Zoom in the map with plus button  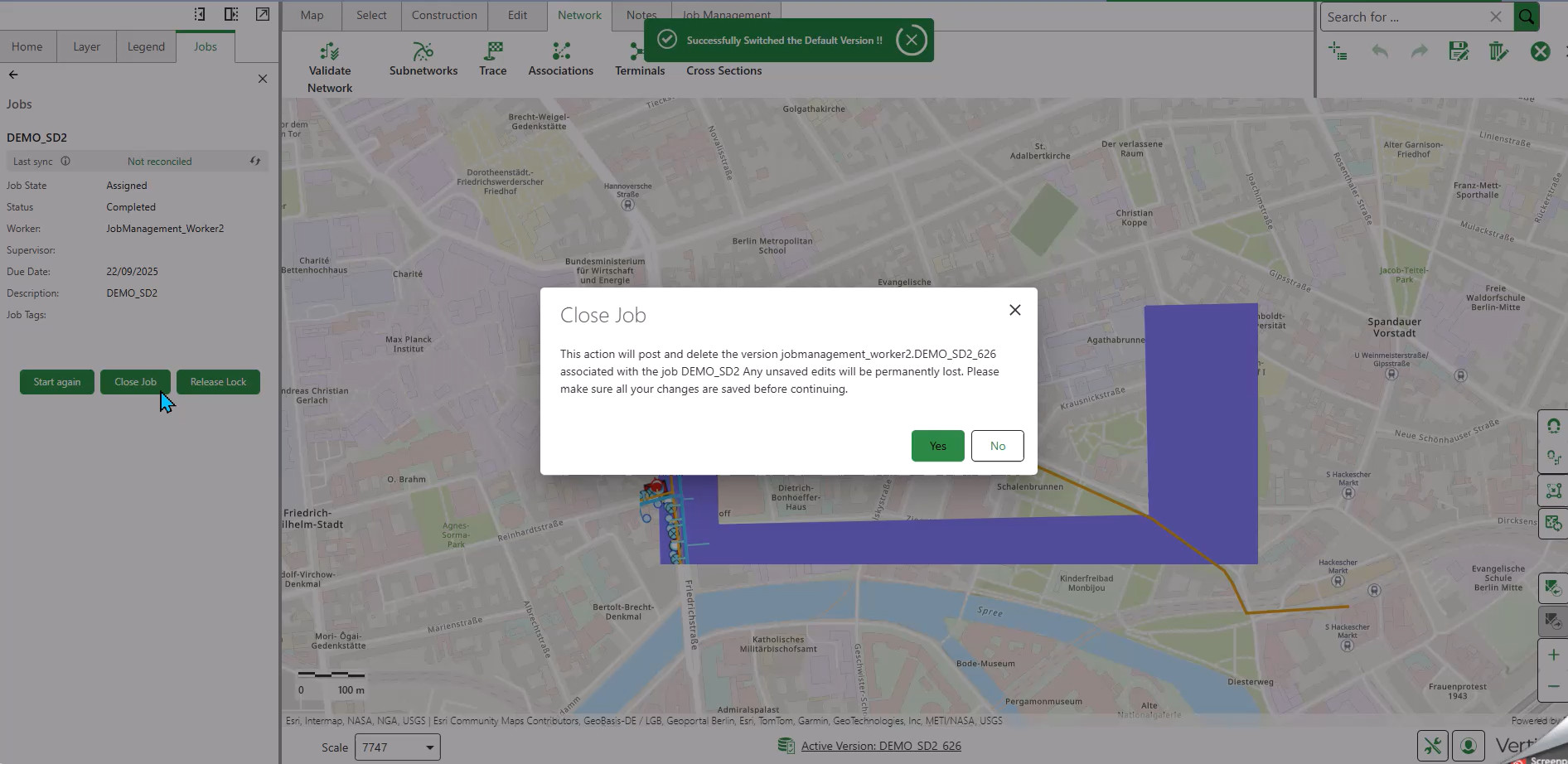pyautogui.click(x=1553, y=655)
